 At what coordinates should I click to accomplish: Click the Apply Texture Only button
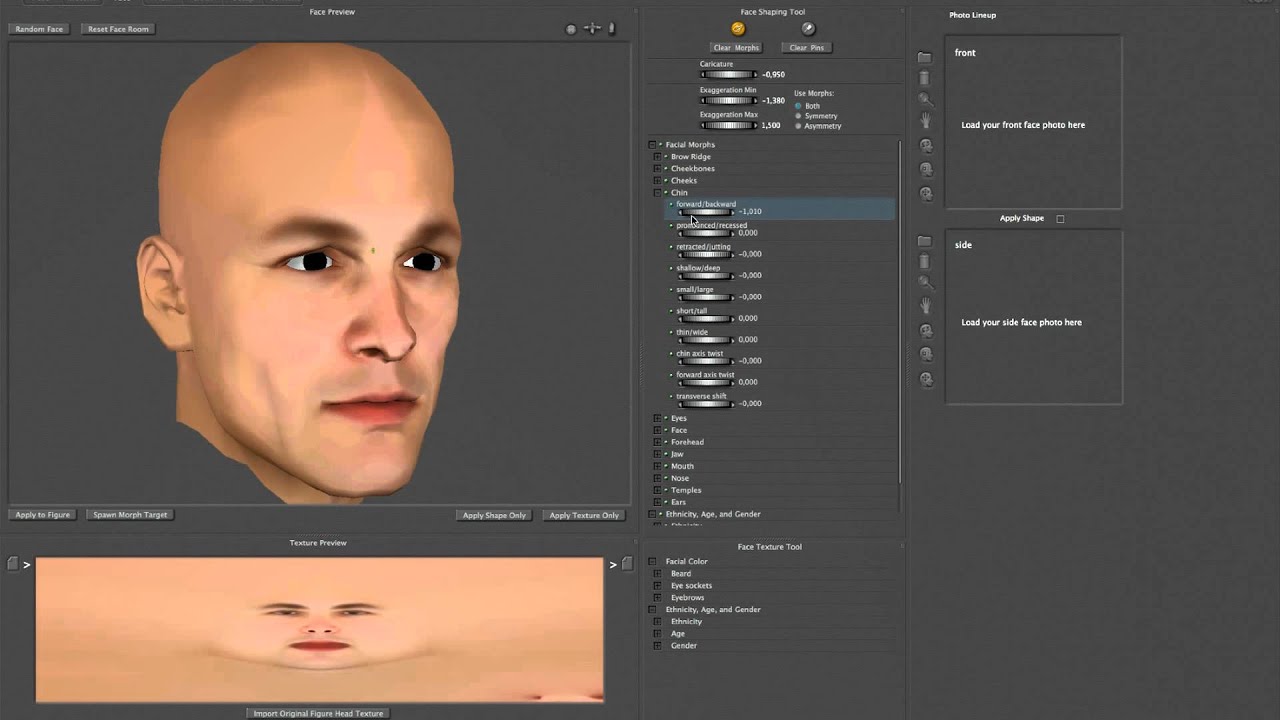(584, 516)
